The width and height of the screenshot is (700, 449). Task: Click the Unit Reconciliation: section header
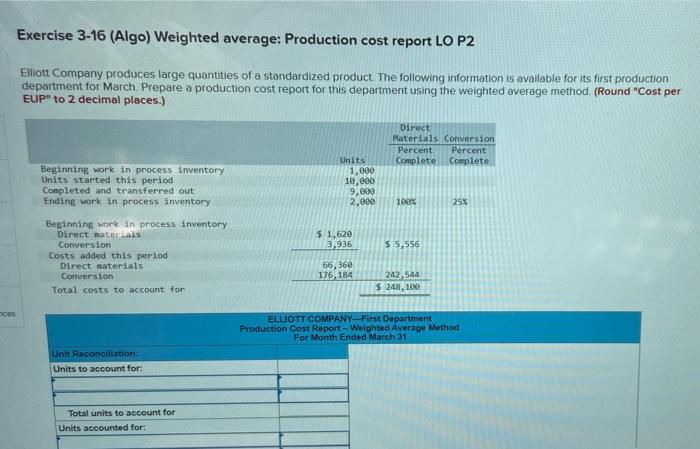(95, 354)
